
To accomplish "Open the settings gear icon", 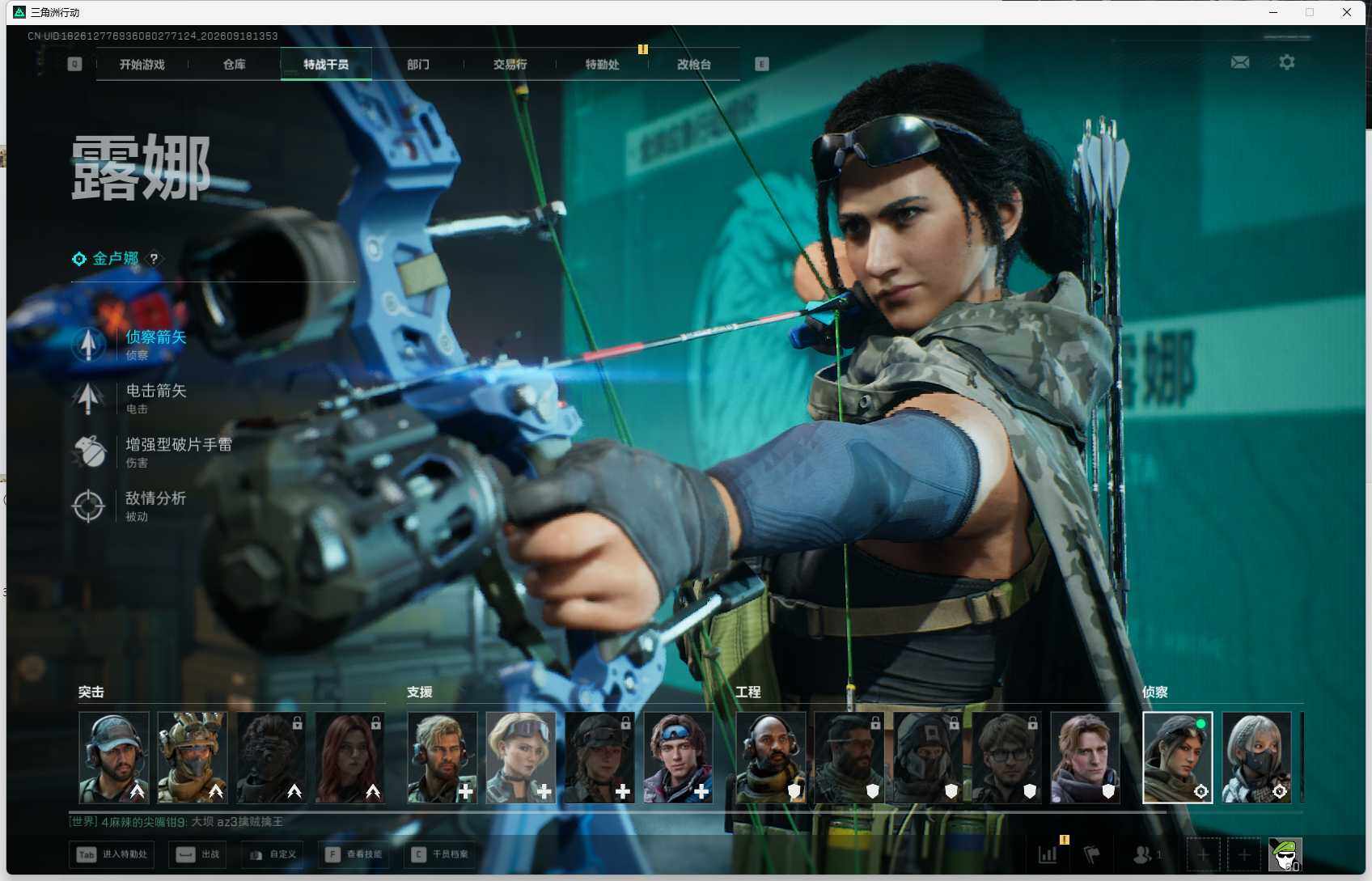I will (1286, 62).
